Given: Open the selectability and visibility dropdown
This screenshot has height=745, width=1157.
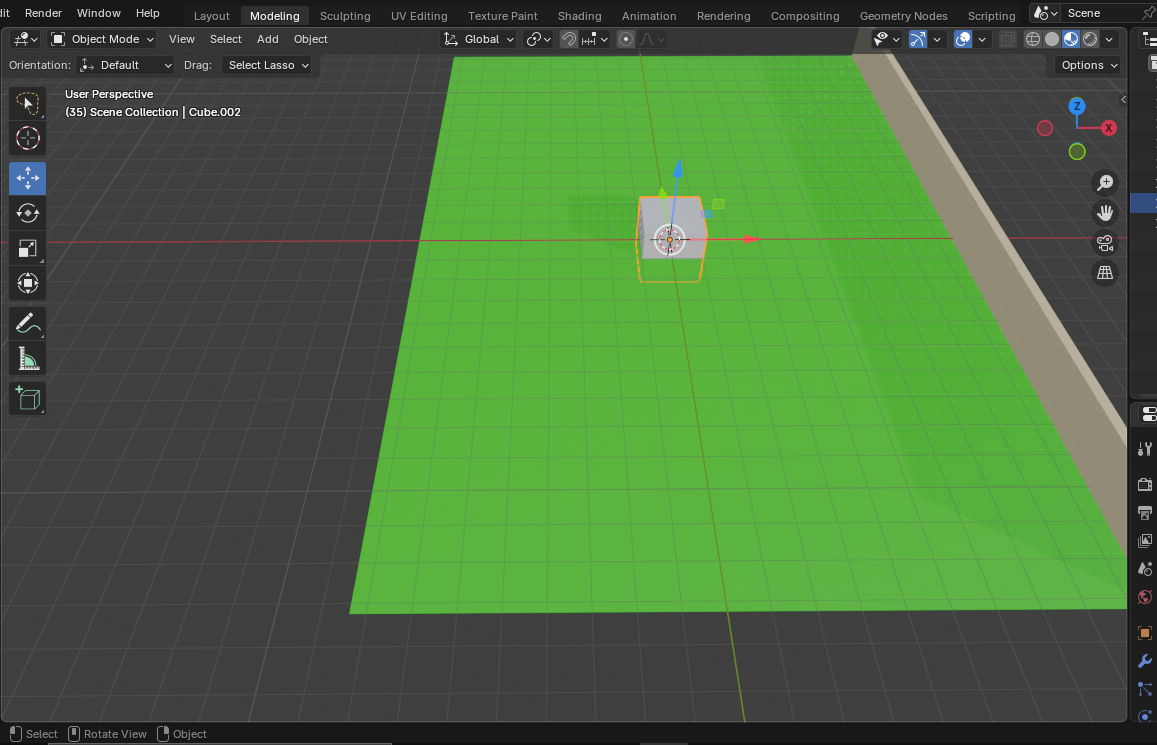Looking at the screenshot, I should tap(886, 39).
